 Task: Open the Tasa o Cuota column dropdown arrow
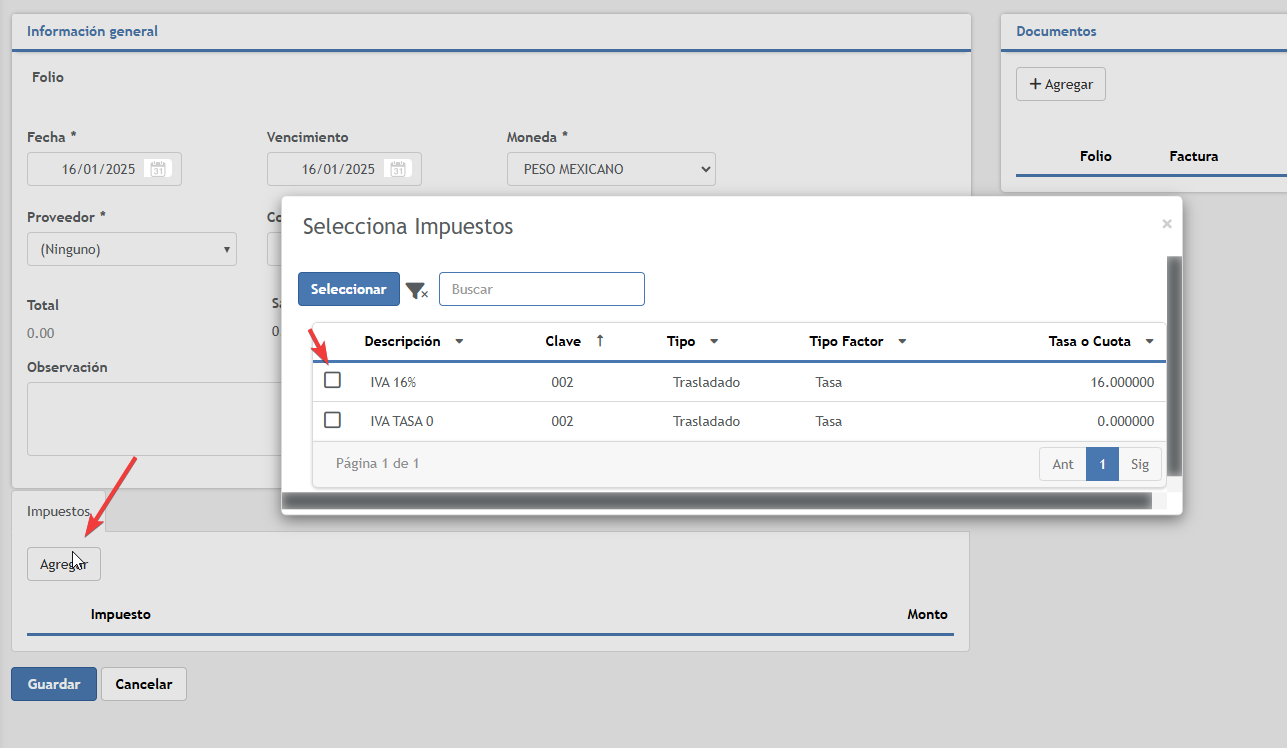(1150, 342)
